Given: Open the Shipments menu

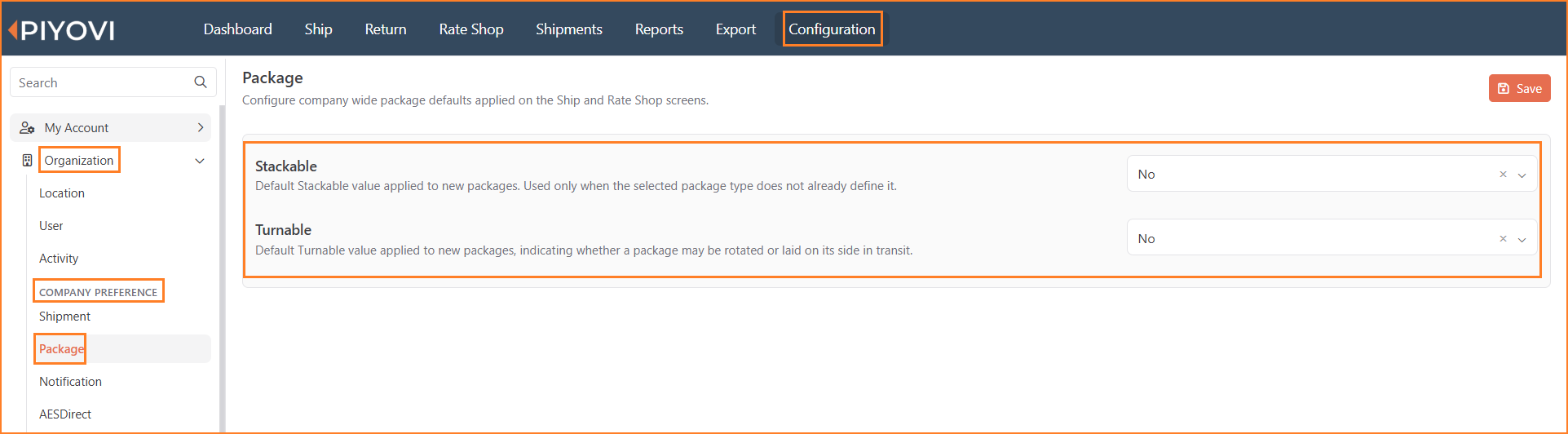Looking at the screenshot, I should coord(569,29).
